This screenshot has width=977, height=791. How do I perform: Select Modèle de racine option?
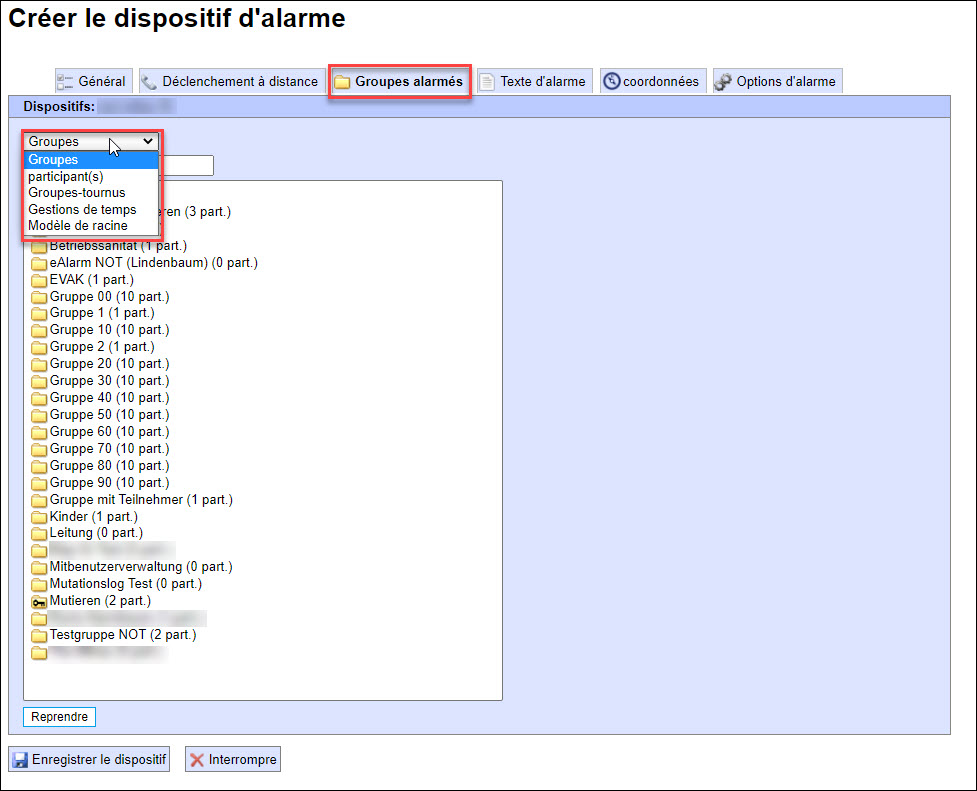[x=77, y=226]
